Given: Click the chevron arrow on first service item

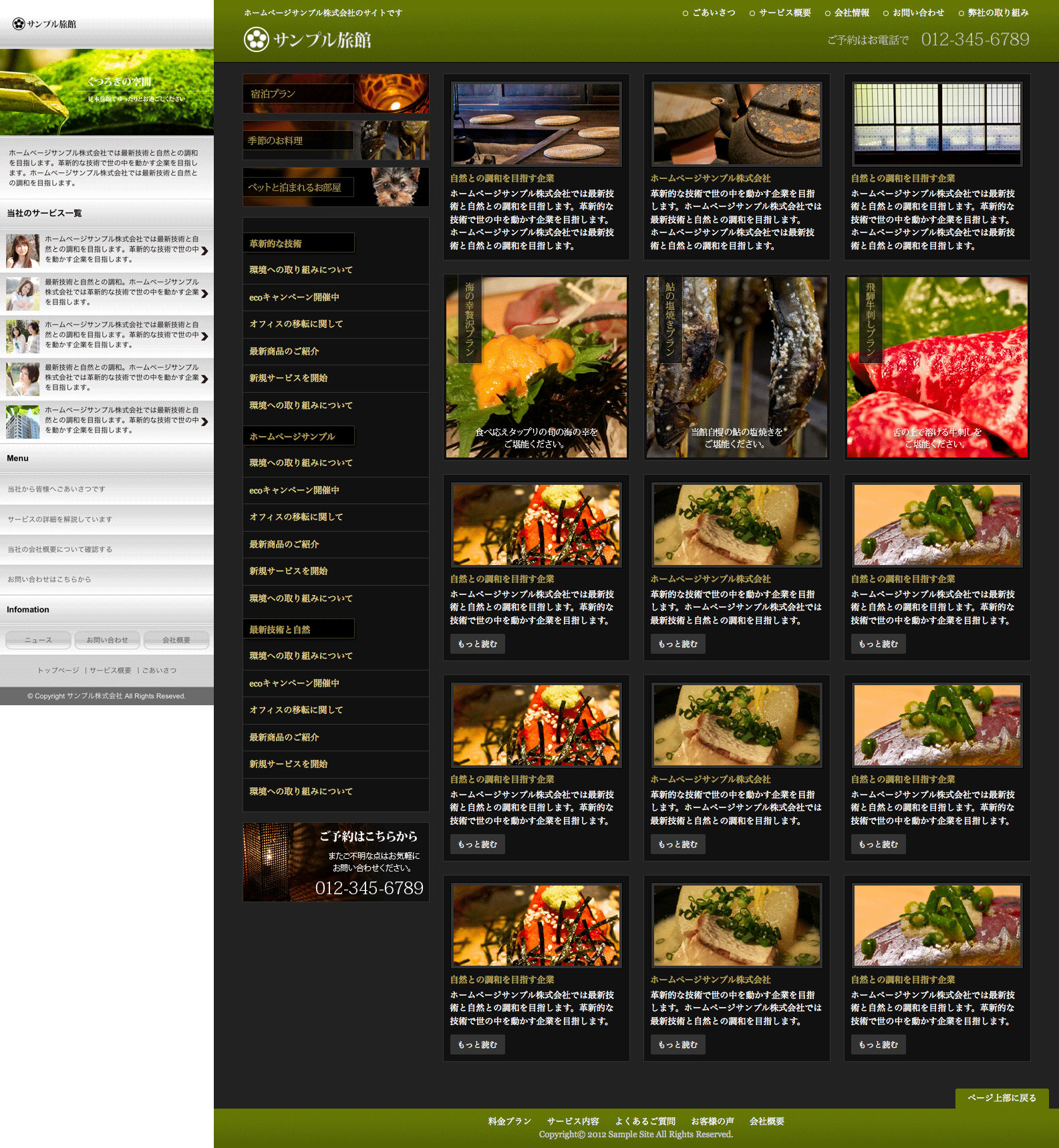Looking at the screenshot, I should coord(204,250).
